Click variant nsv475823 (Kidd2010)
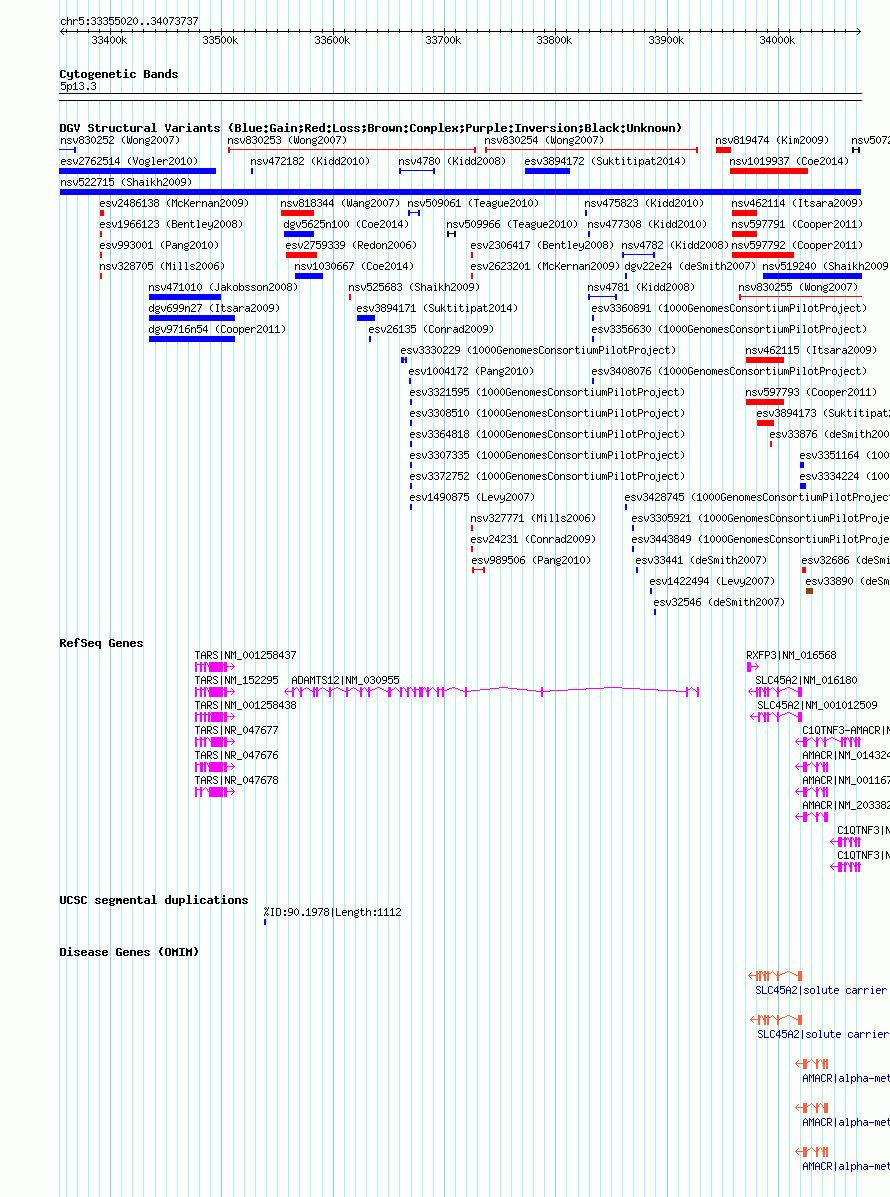890x1197 pixels. coord(643,203)
